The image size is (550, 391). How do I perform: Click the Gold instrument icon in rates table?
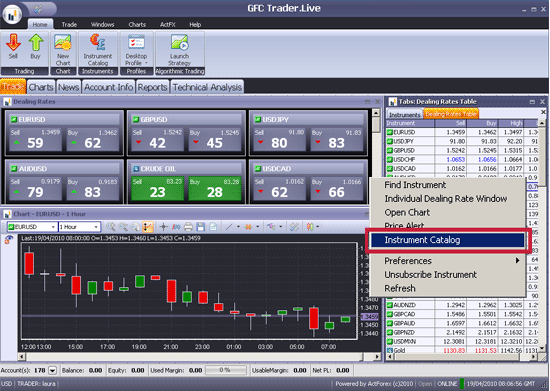[389, 350]
